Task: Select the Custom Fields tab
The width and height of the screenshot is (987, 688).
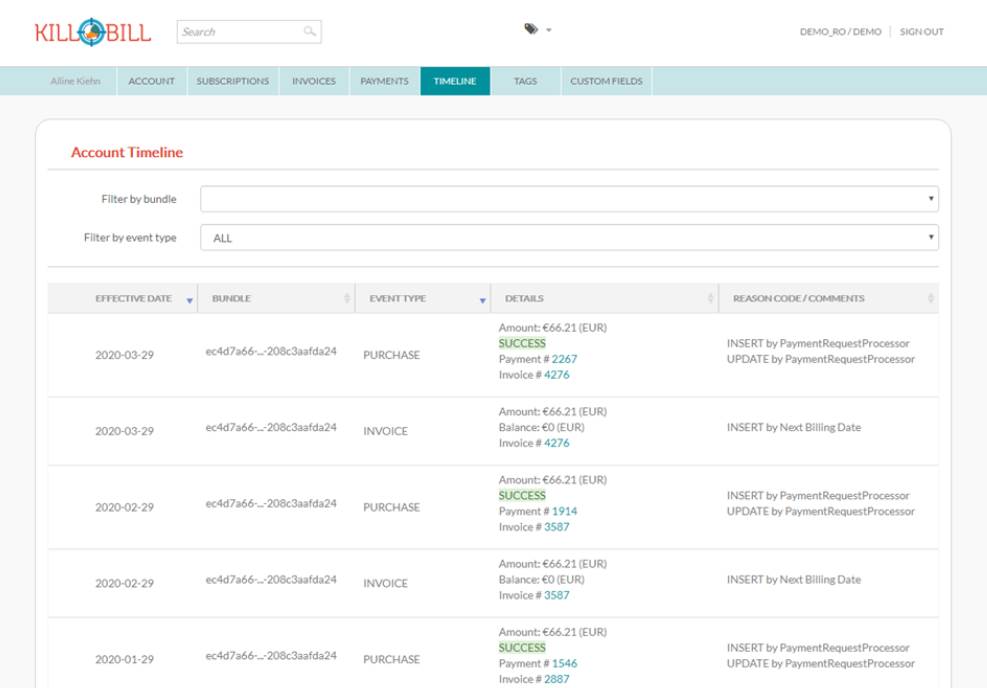Action: click(606, 81)
